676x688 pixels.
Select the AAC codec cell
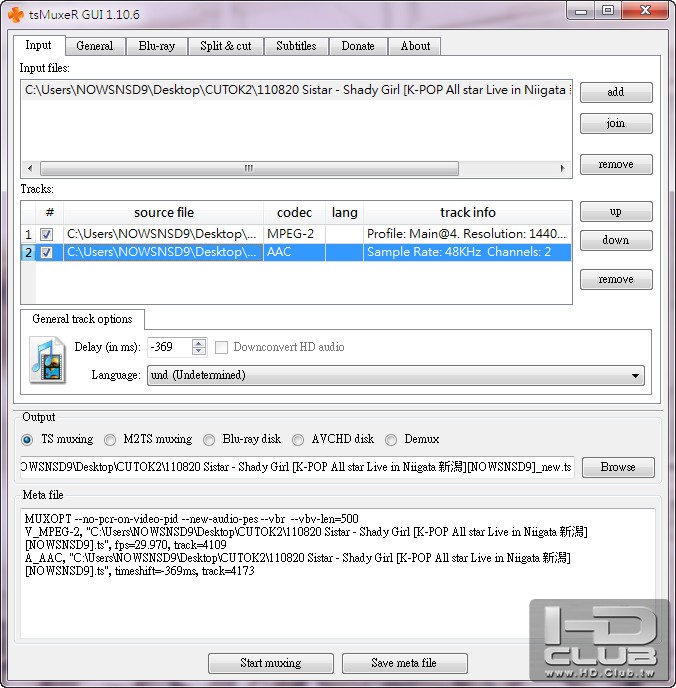pyautogui.click(x=294, y=252)
